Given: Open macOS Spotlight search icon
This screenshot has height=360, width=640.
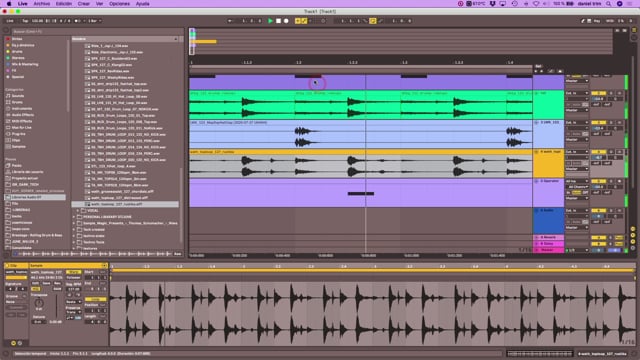Looking at the screenshot, I should point(609,4).
